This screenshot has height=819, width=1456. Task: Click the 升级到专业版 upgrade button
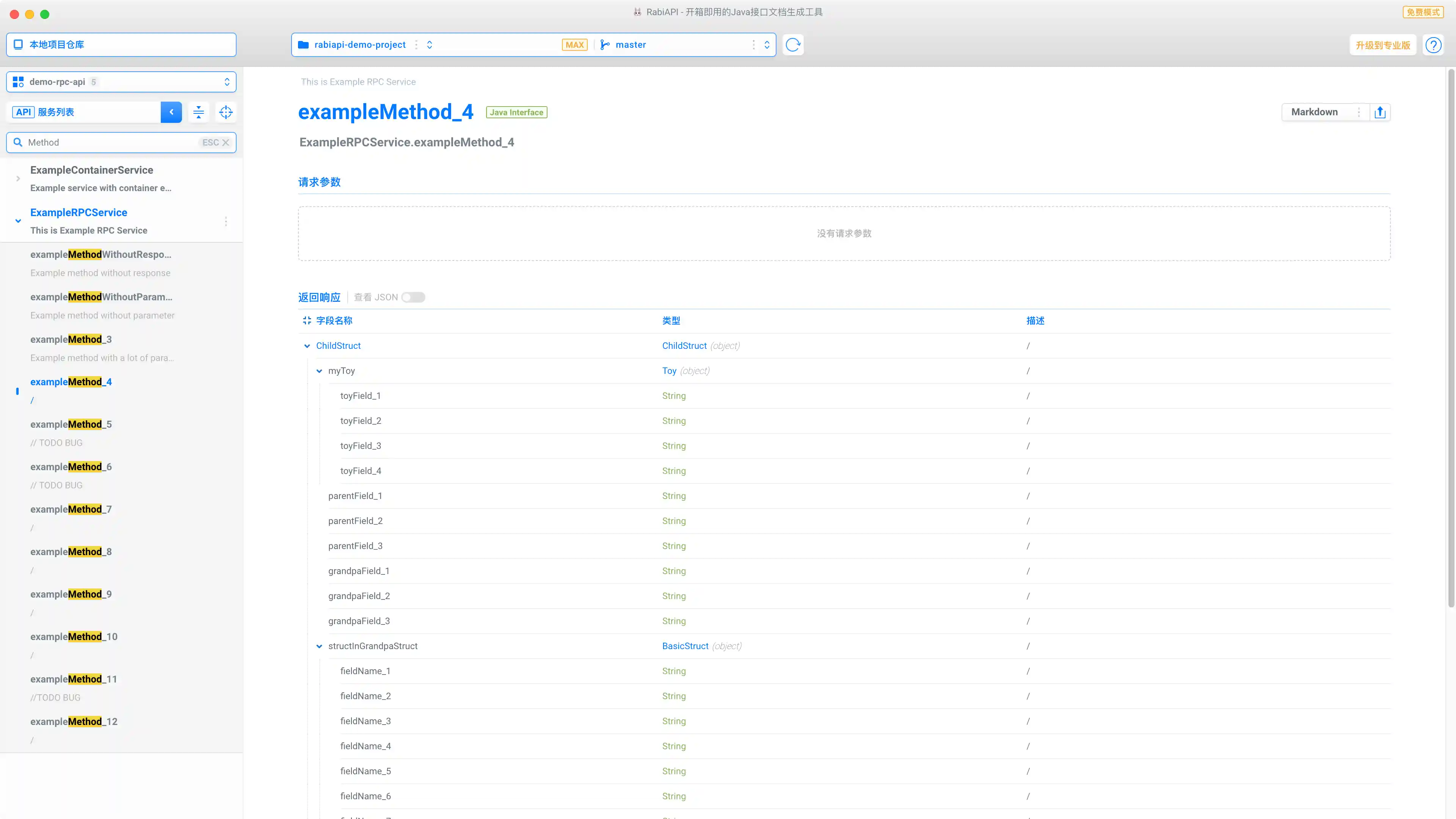pos(1382,45)
